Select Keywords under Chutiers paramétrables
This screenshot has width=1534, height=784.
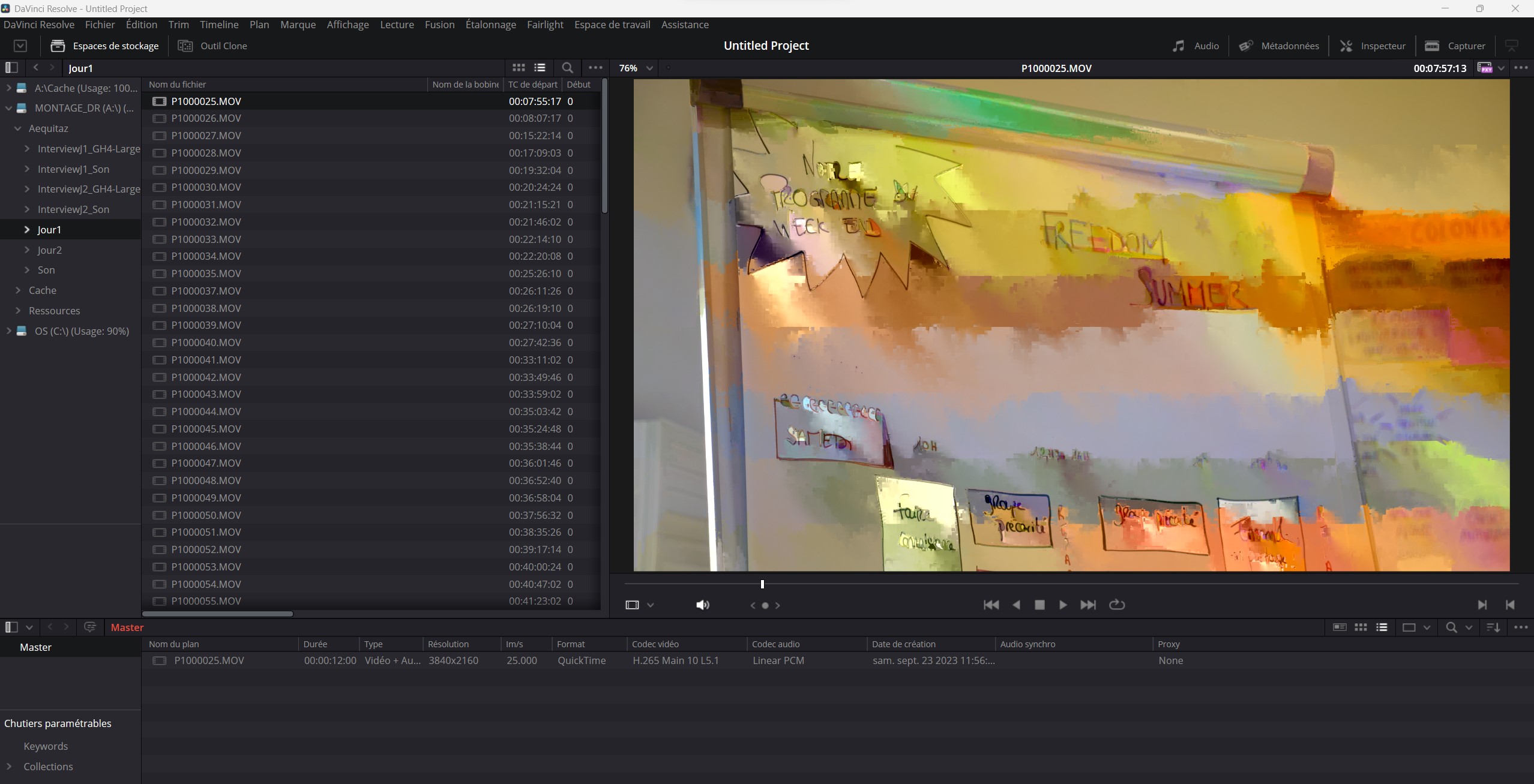point(46,746)
